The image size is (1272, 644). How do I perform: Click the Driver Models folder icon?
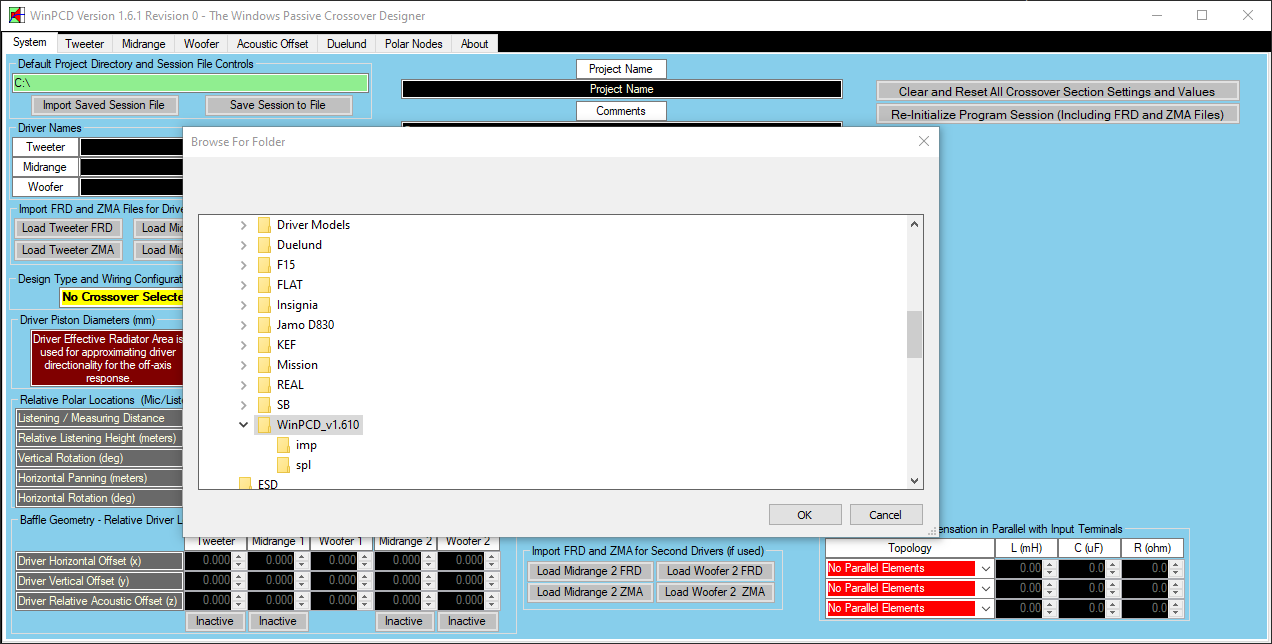tap(264, 225)
